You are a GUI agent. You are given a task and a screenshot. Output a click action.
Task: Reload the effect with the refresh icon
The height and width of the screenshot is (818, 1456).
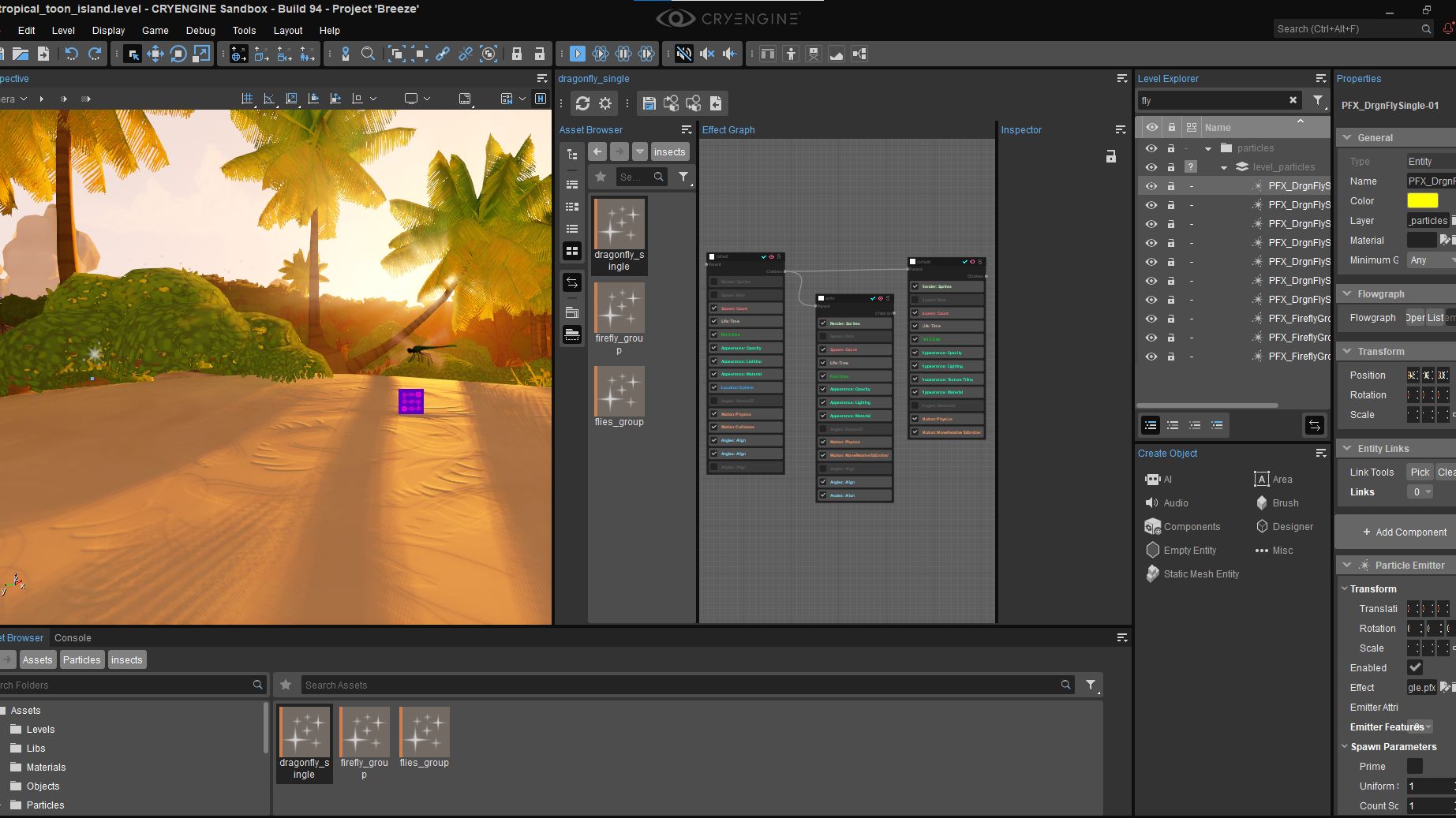pos(583,103)
